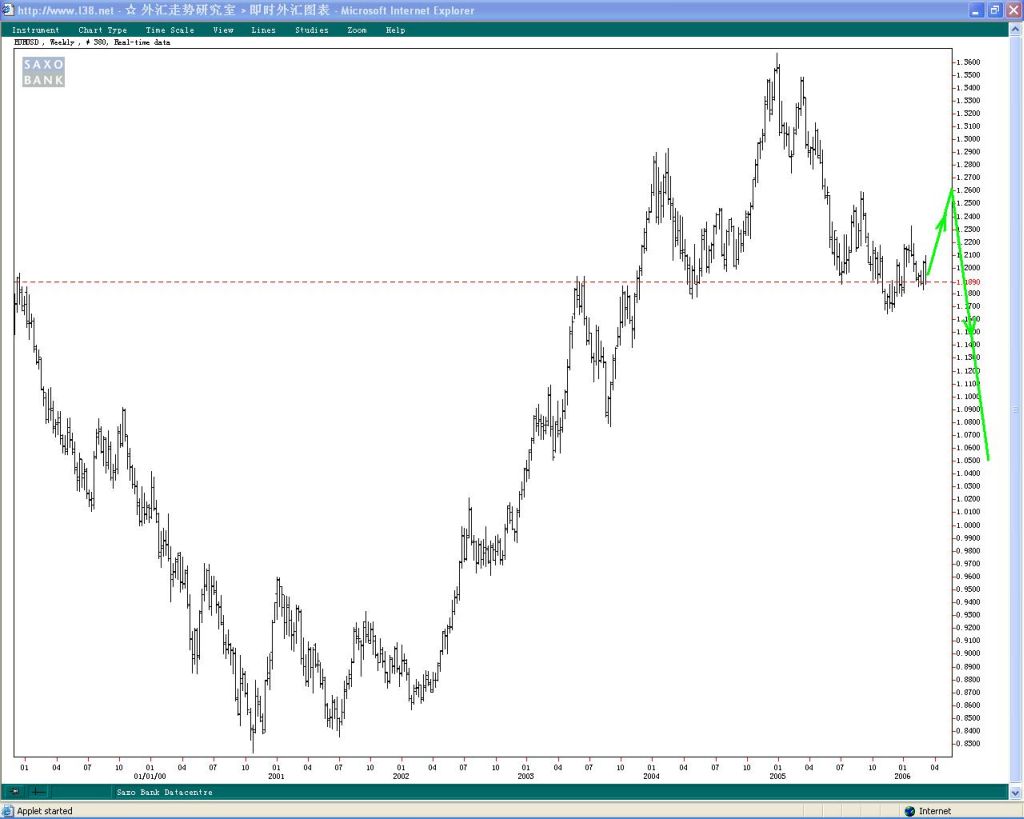Viewport: 1024px width, 819px height.
Task: Open the Zoom menu
Action: (357, 30)
